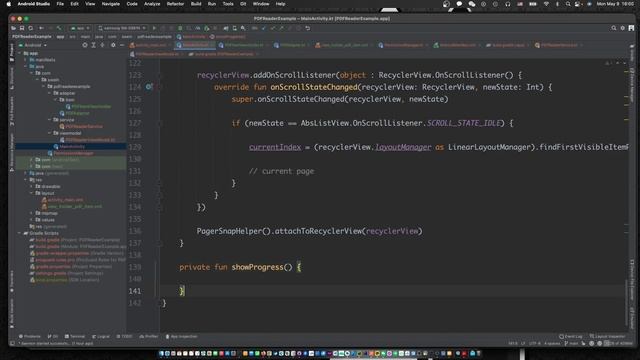
Task: Click the Back navigation arrow
Action: coord(41,28)
